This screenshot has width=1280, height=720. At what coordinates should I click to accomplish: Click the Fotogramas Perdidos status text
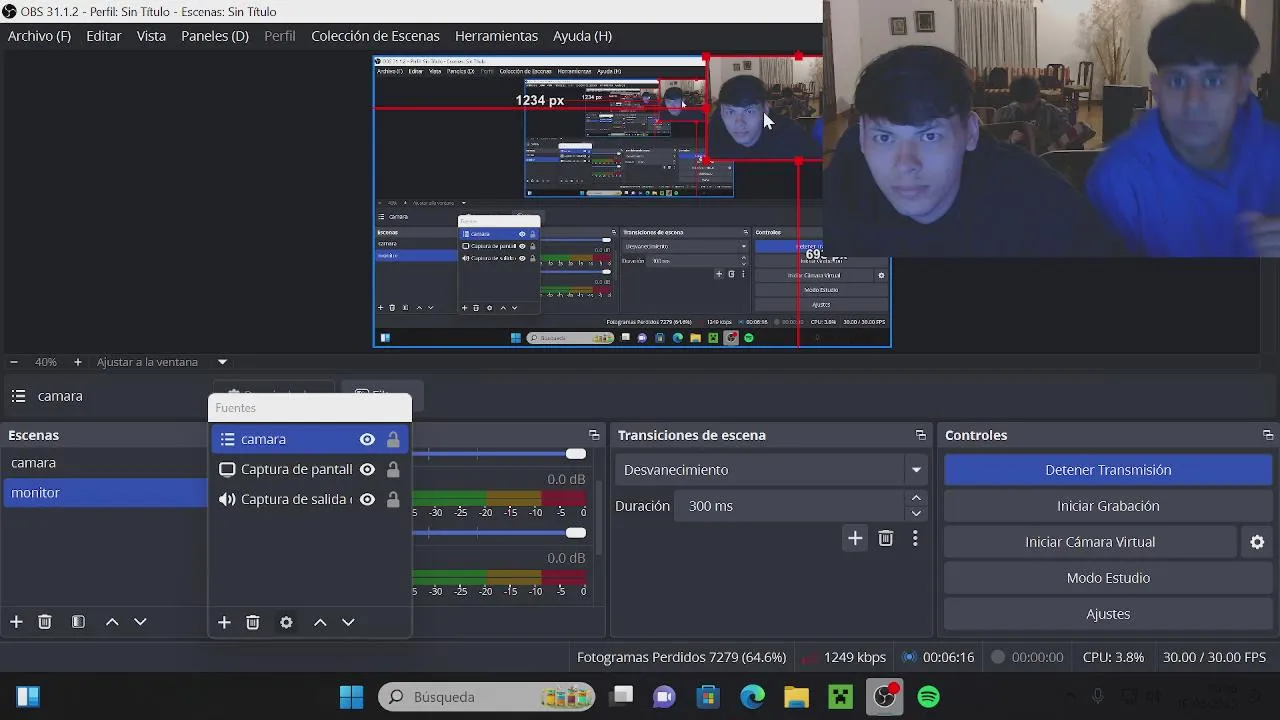681,657
